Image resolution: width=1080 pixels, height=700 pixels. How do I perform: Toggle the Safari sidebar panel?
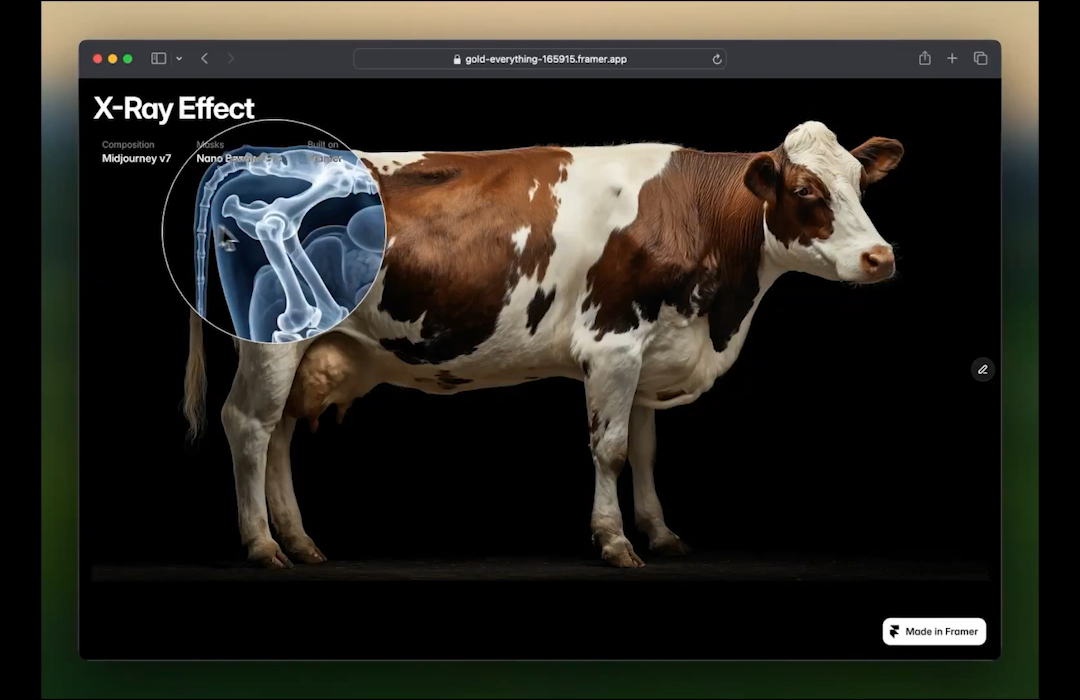(x=158, y=59)
